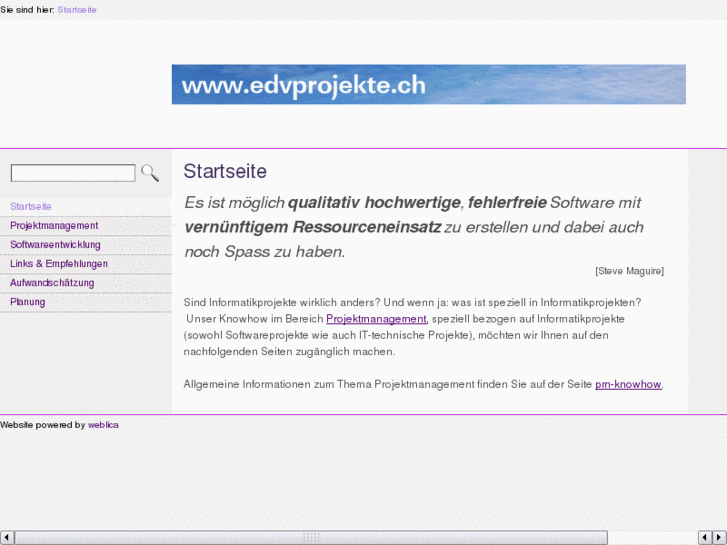Click the "Website powered by" footer text
The height and width of the screenshot is (545, 727).
[x=43, y=425]
